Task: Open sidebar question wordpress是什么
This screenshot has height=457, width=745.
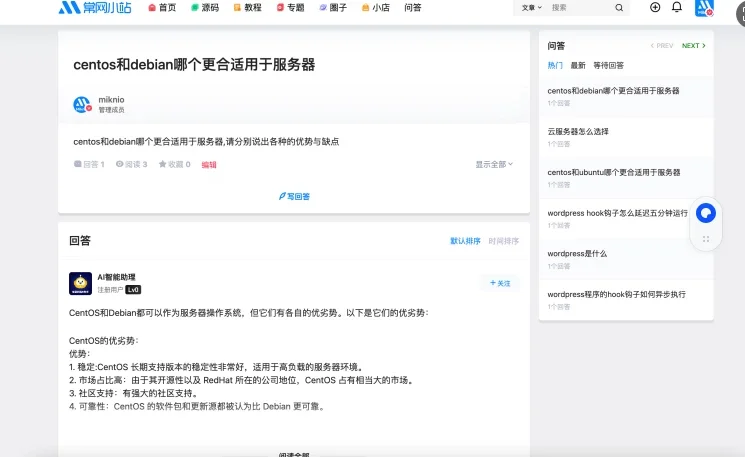Action: 577,254
